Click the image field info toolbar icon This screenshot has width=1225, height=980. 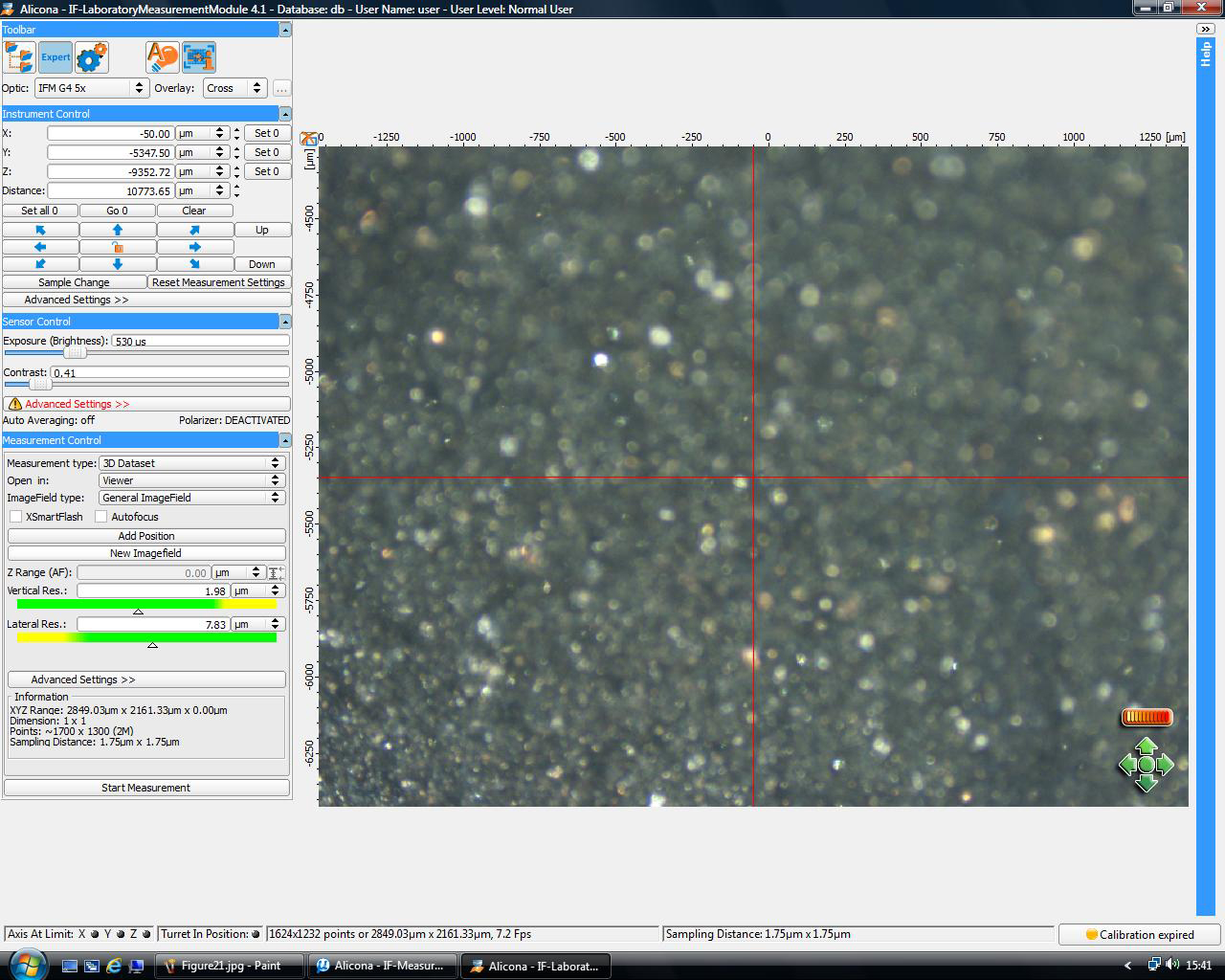click(199, 57)
